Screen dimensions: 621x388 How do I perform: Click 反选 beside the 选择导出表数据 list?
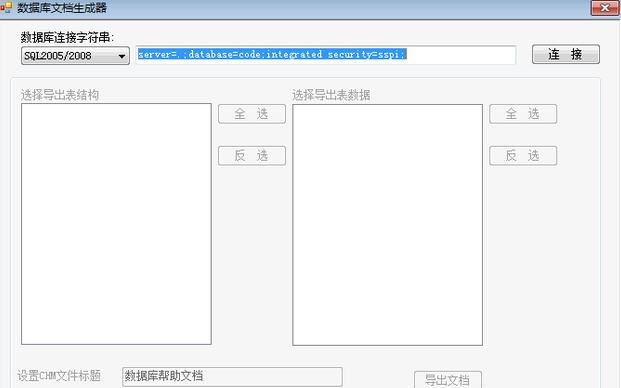point(523,156)
